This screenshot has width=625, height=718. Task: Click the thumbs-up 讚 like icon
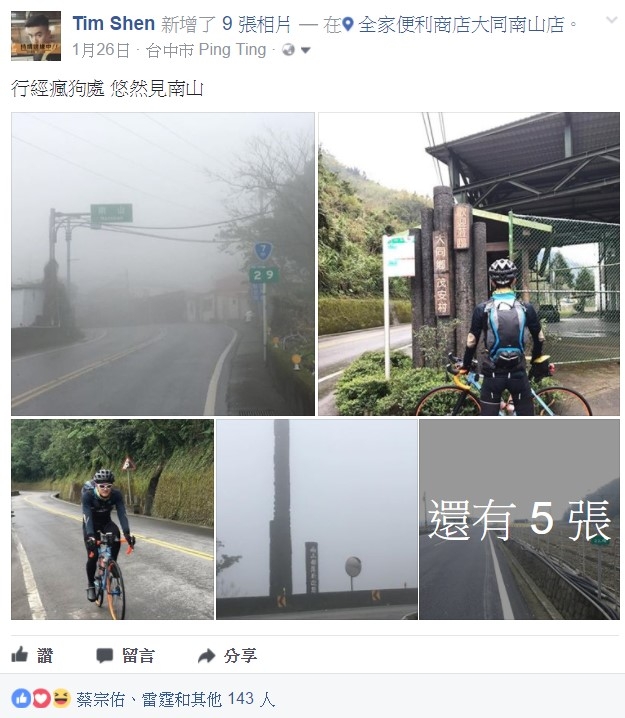coord(20,655)
